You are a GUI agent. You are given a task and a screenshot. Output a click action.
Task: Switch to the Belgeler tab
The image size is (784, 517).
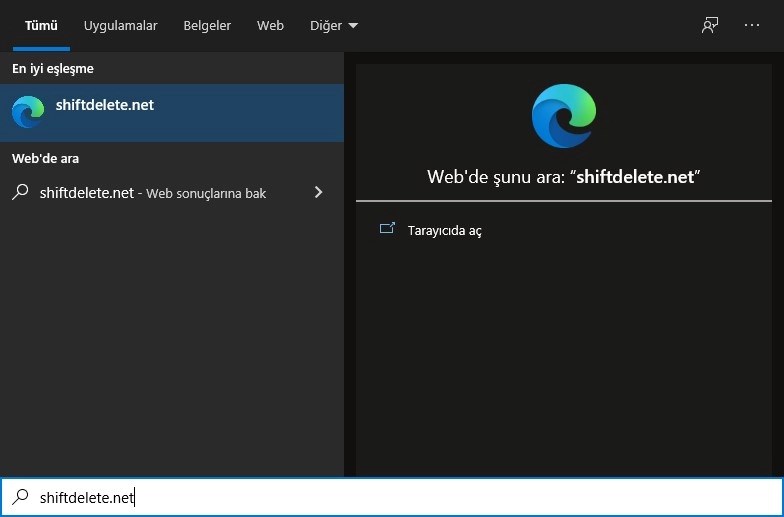pos(207,26)
